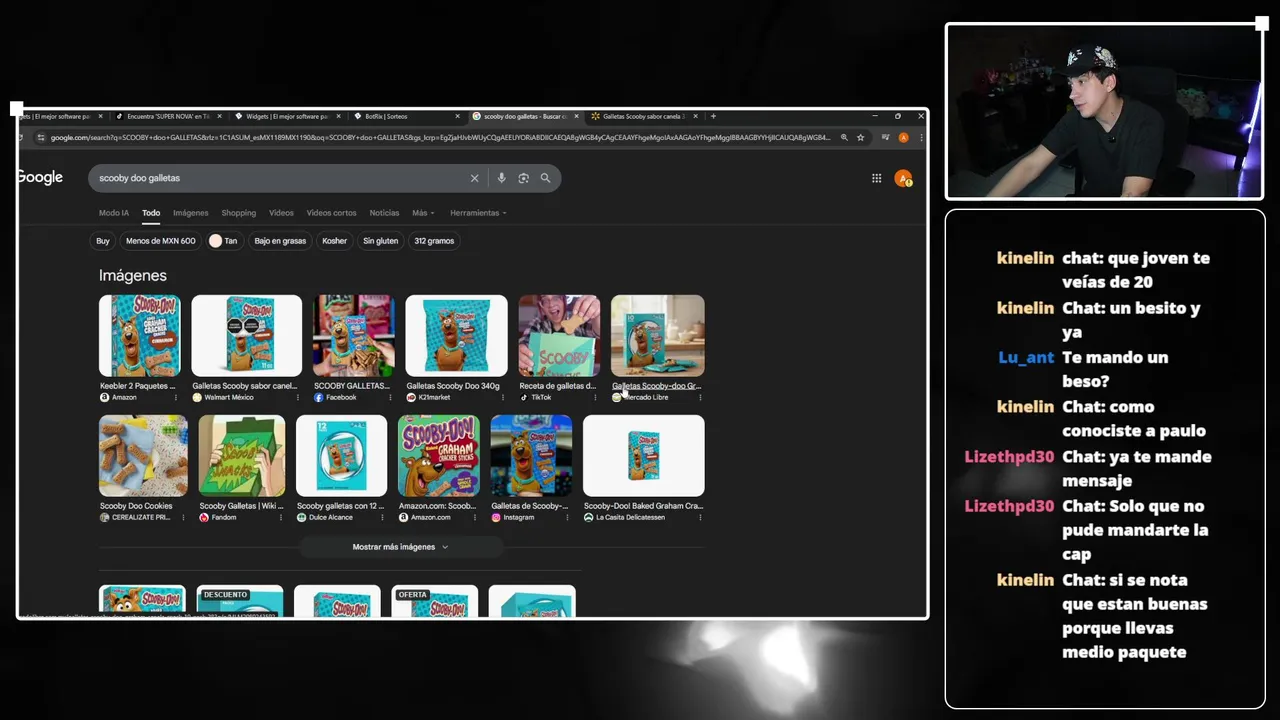This screenshot has height=720, width=1280.
Task: Click the 'Scooby-Doo! Baked Graham Cra...' link
Action: [643, 506]
